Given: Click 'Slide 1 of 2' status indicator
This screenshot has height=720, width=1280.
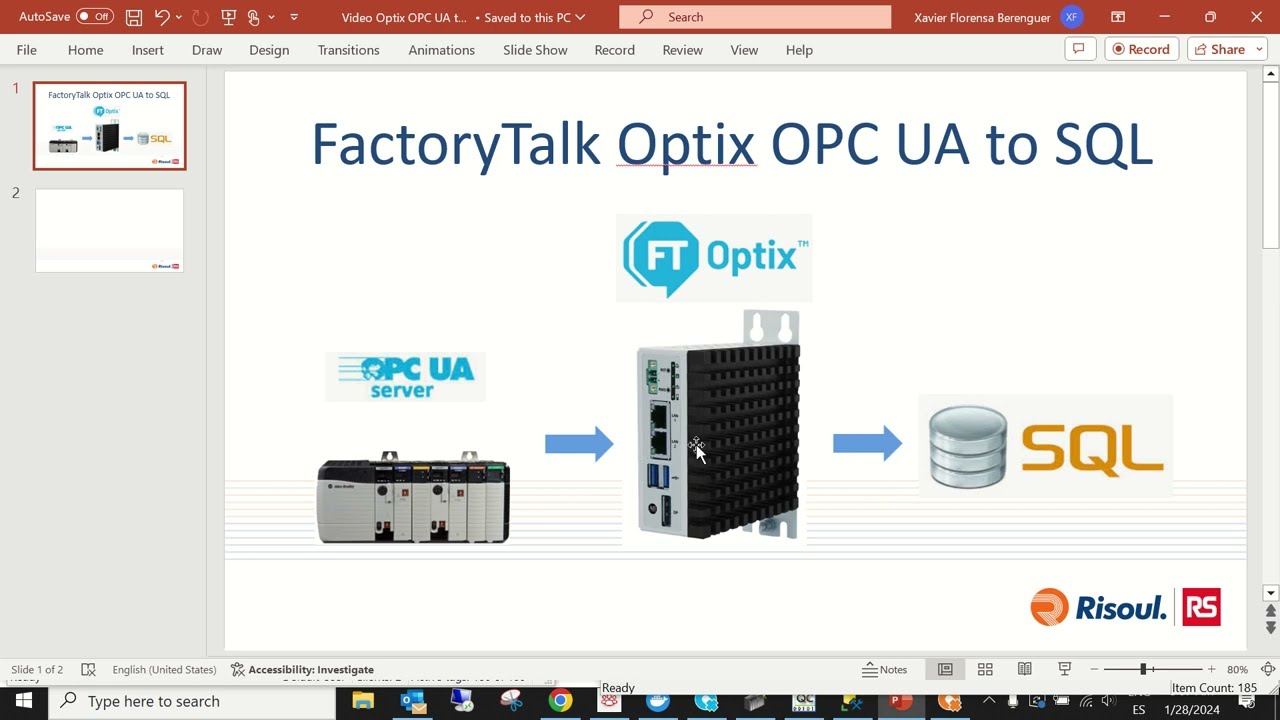Looking at the screenshot, I should tap(37, 670).
